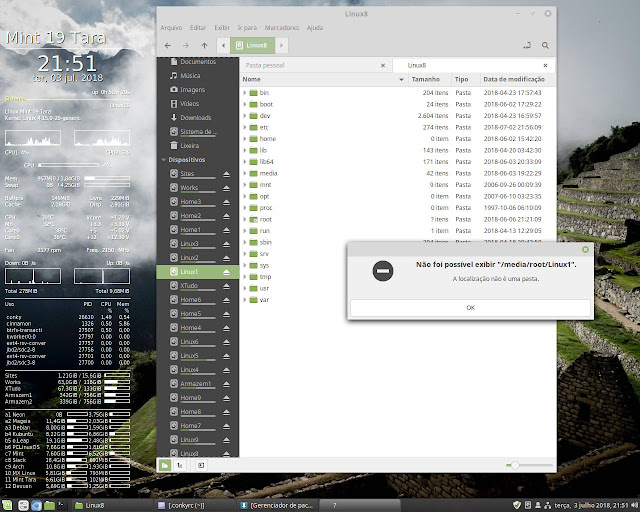
Task: Click the path bar left scroll arrow
Action: coord(223,45)
